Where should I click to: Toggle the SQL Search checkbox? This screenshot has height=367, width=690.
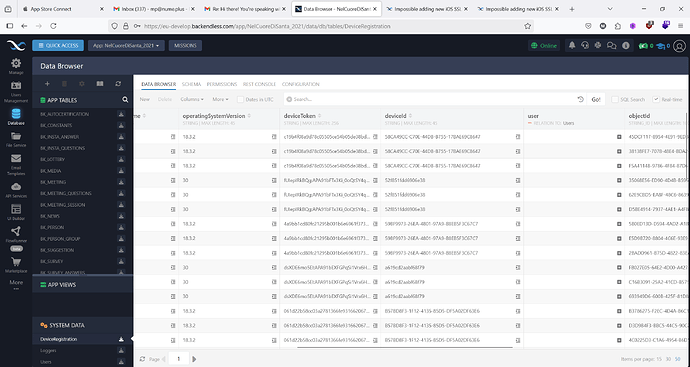[x=615, y=99]
